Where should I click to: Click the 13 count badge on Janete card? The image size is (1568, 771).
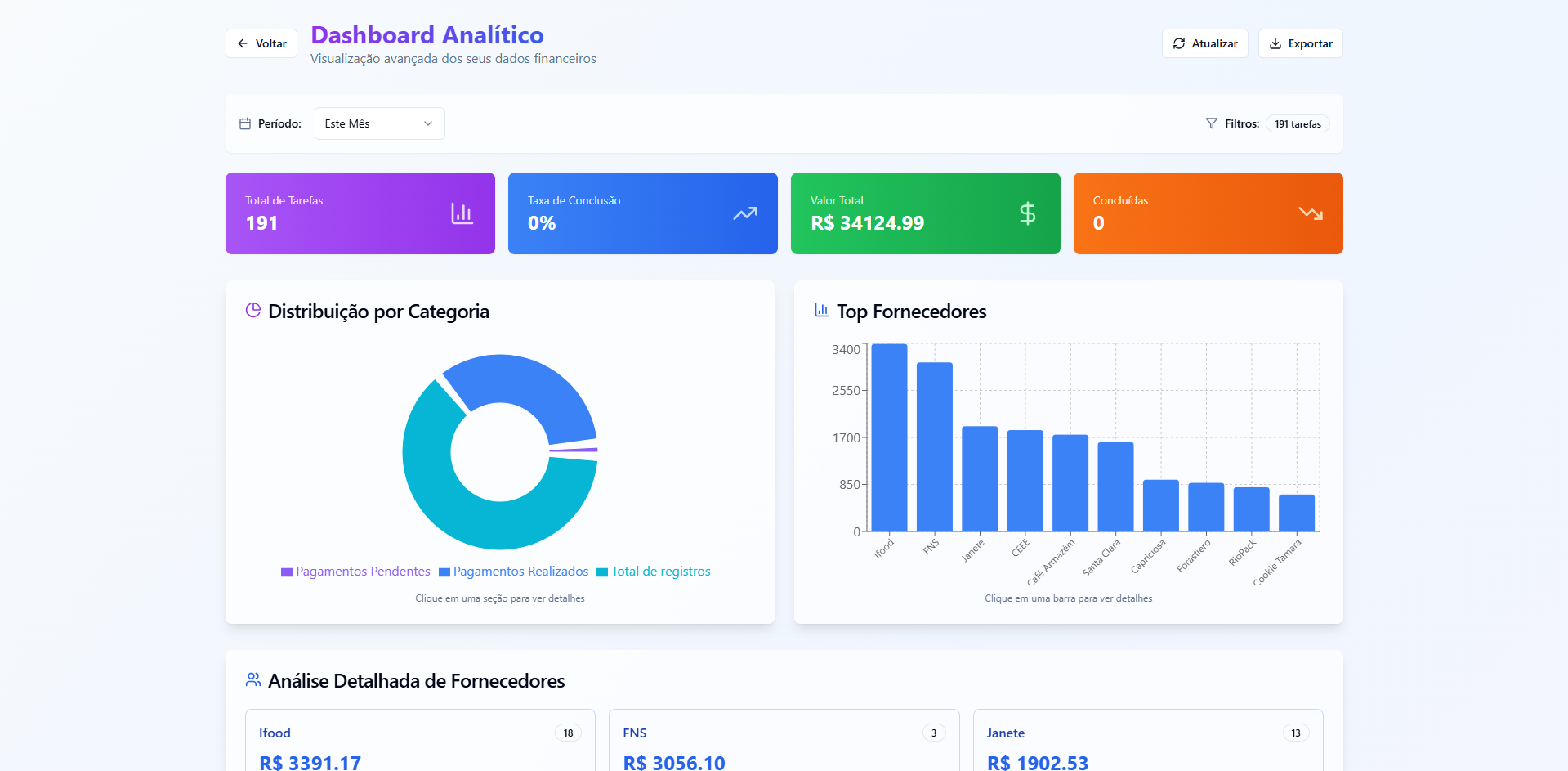click(x=1296, y=733)
